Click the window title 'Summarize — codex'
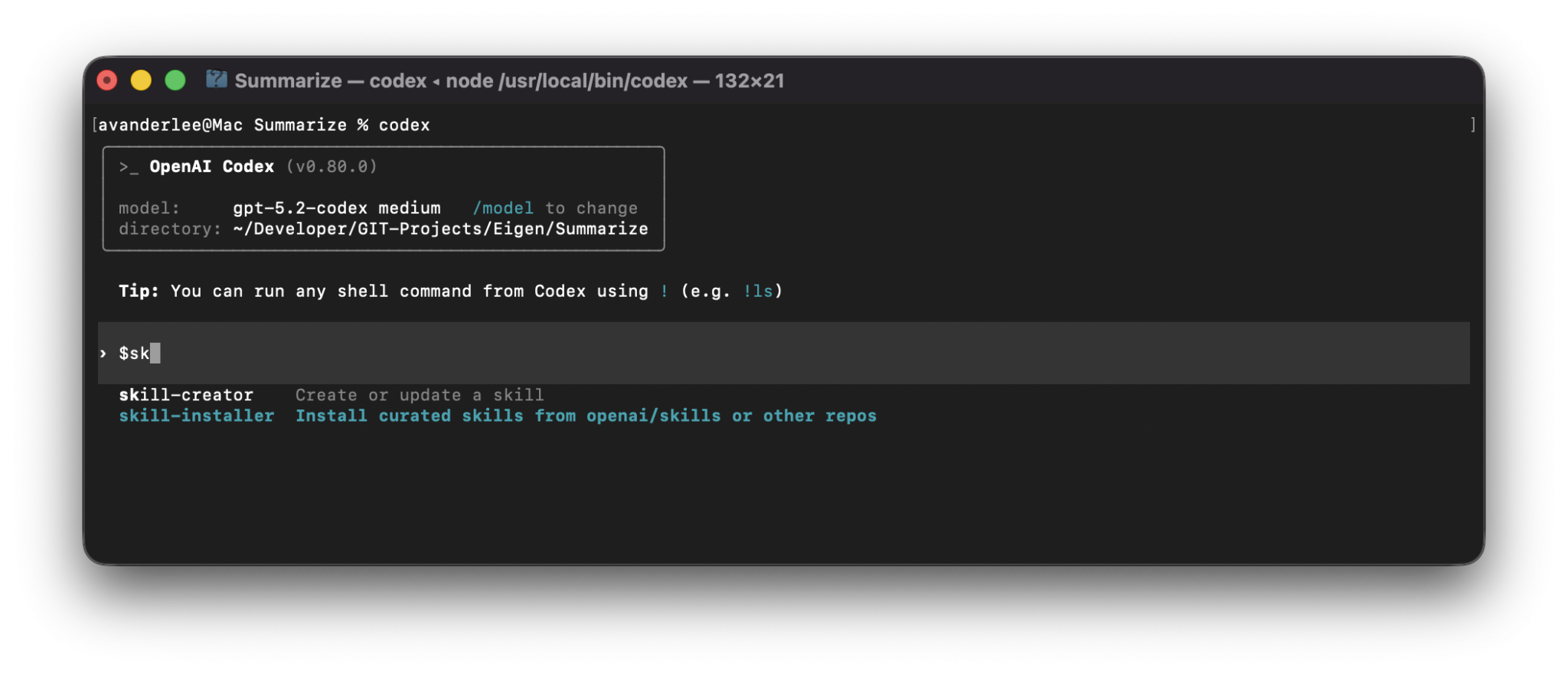1568x675 pixels. point(331,80)
